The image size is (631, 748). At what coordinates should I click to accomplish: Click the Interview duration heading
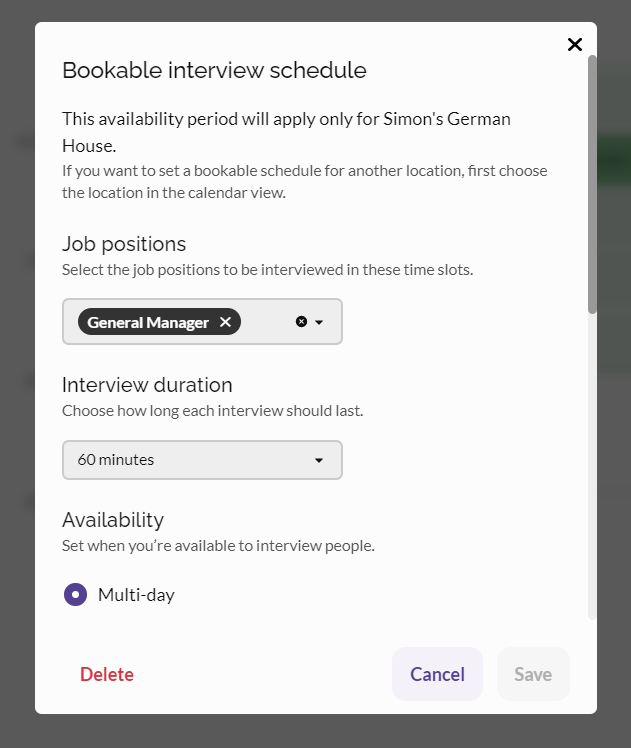(x=147, y=385)
